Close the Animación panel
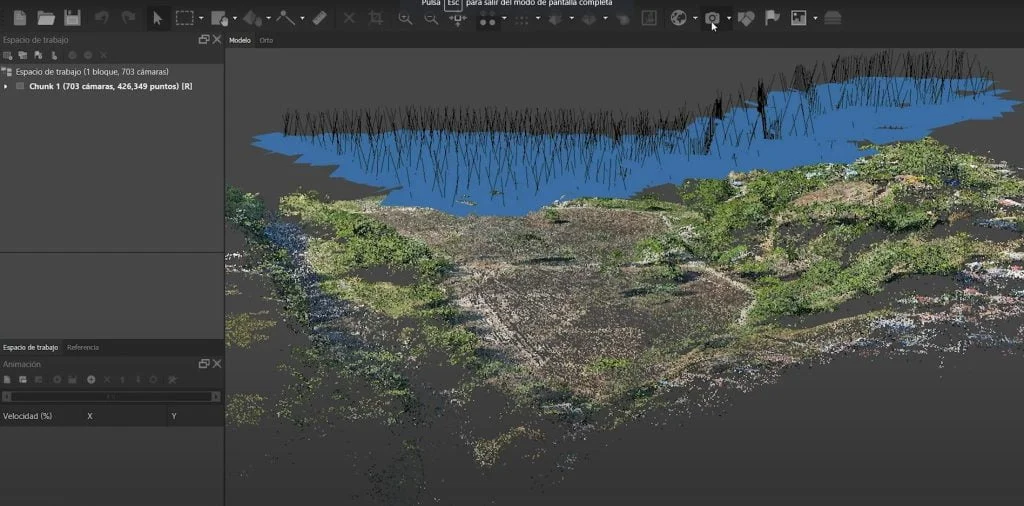This screenshot has height=506, width=1024. point(217,364)
